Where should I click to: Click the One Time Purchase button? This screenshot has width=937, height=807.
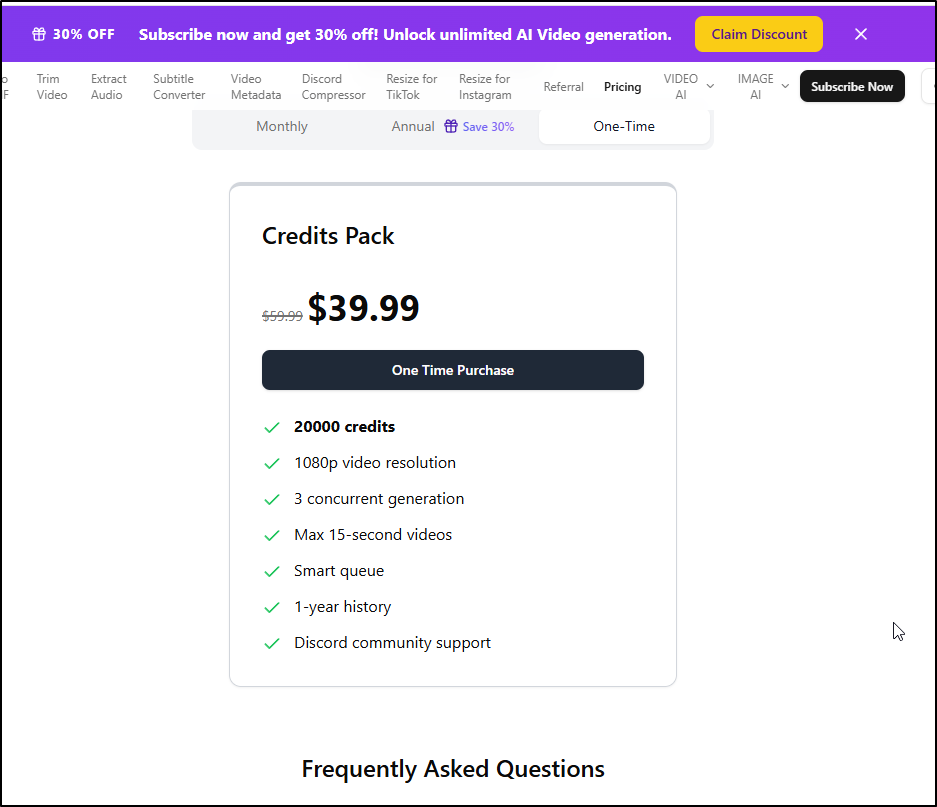pyautogui.click(x=453, y=370)
